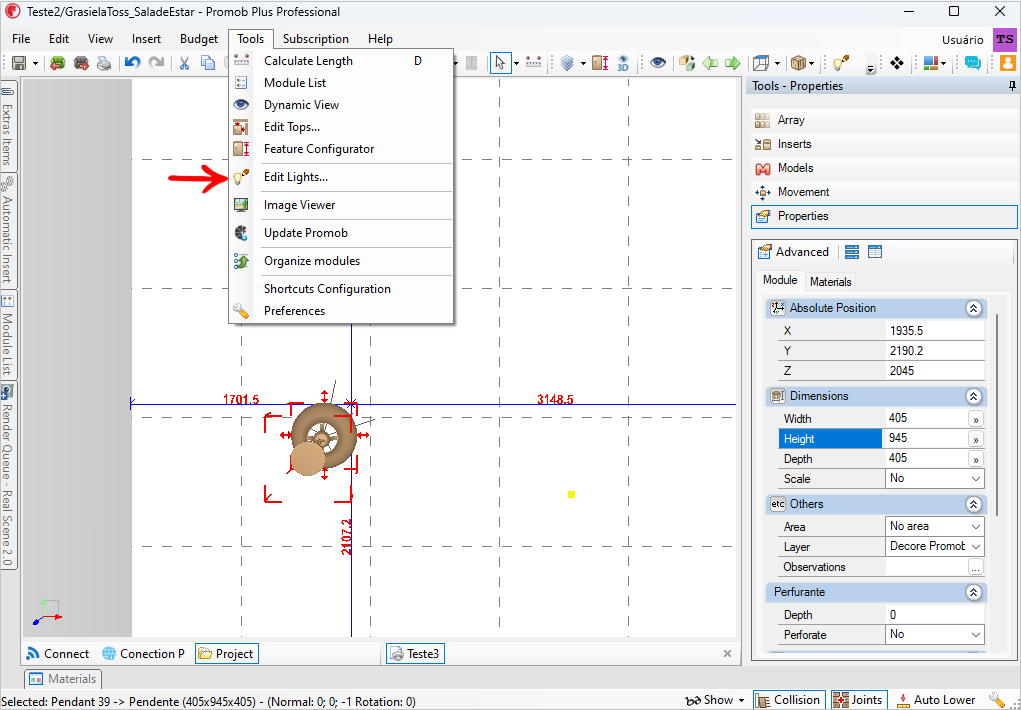
Task: Switch to the Materials properties tab
Action: 830,281
